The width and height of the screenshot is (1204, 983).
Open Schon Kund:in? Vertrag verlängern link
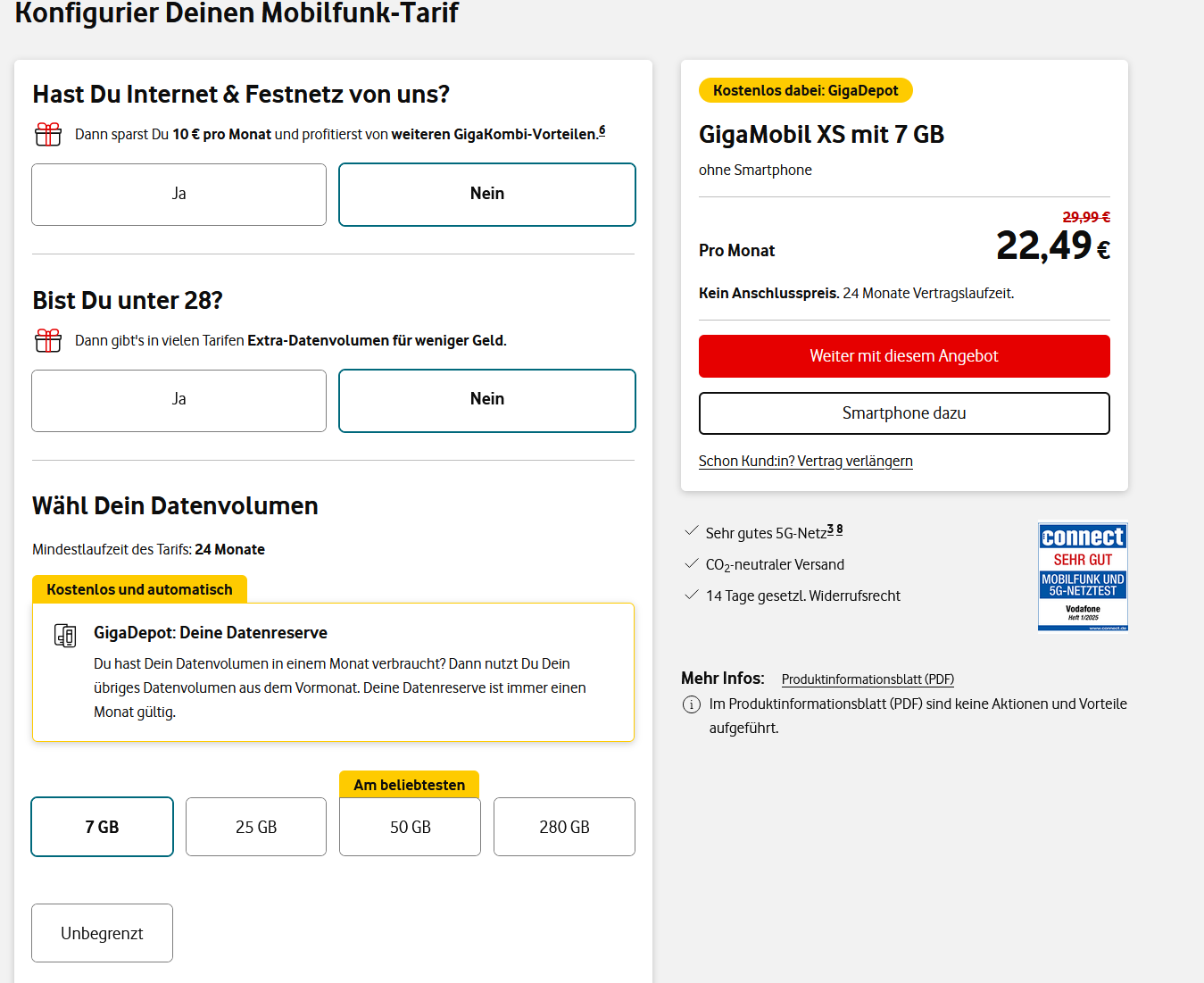point(806,461)
